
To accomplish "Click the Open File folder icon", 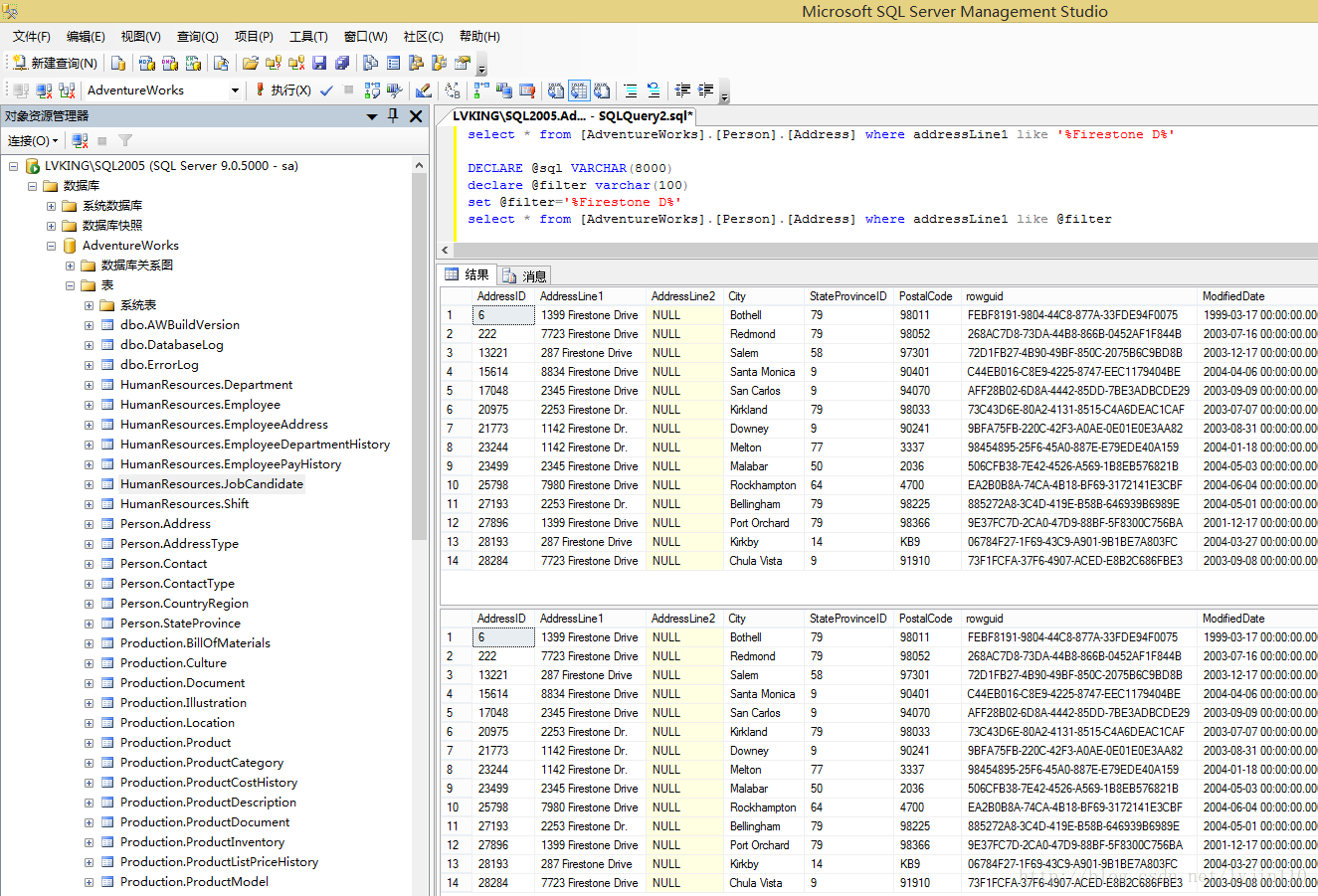I will 251,63.
